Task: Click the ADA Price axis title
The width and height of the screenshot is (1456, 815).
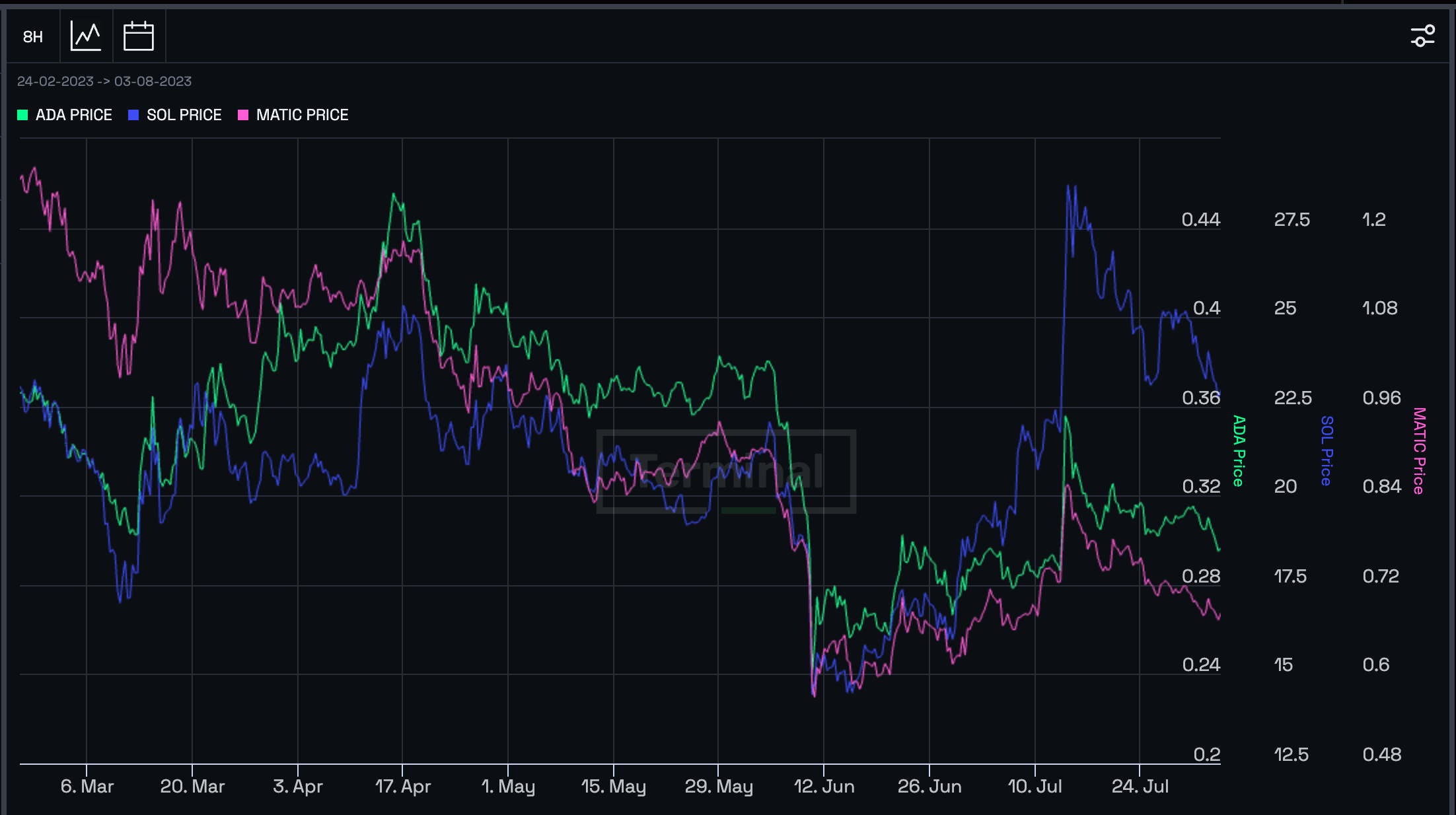Action: (1239, 451)
